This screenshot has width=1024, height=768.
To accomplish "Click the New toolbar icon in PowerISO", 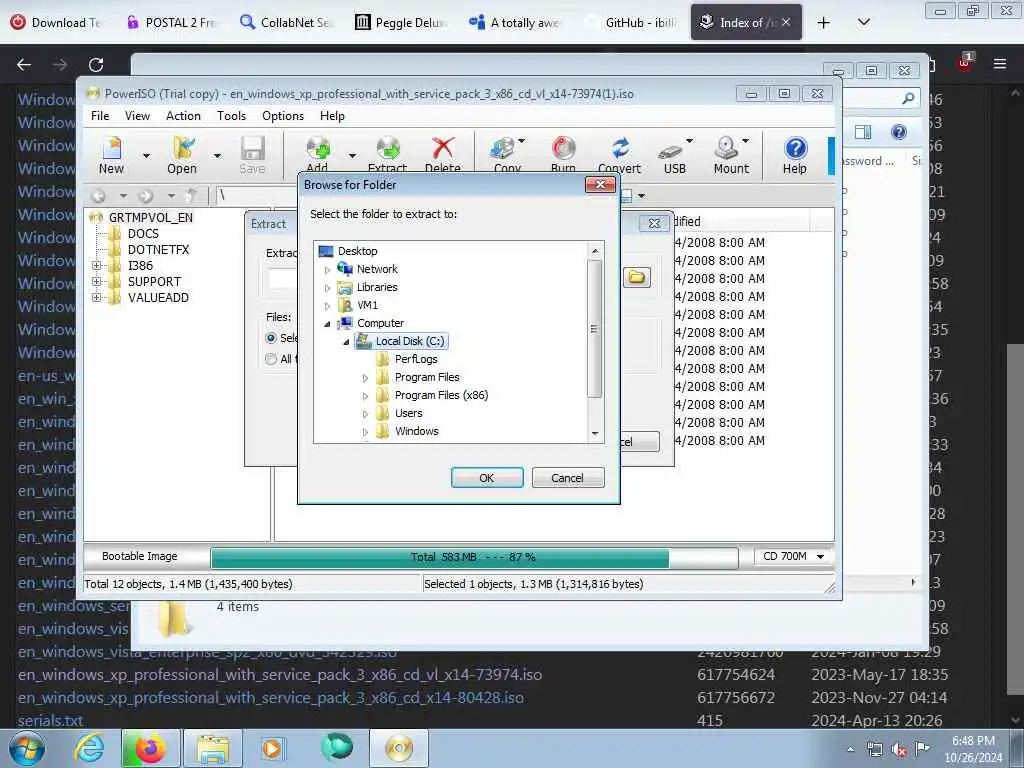I will click(112, 155).
